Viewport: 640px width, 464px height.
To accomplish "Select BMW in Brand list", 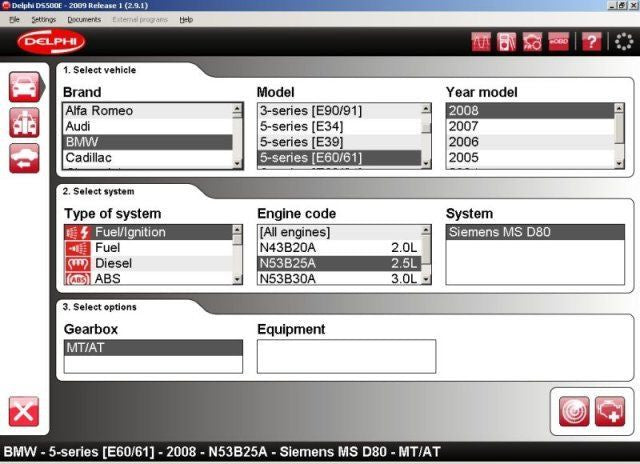I will click(x=148, y=142).
